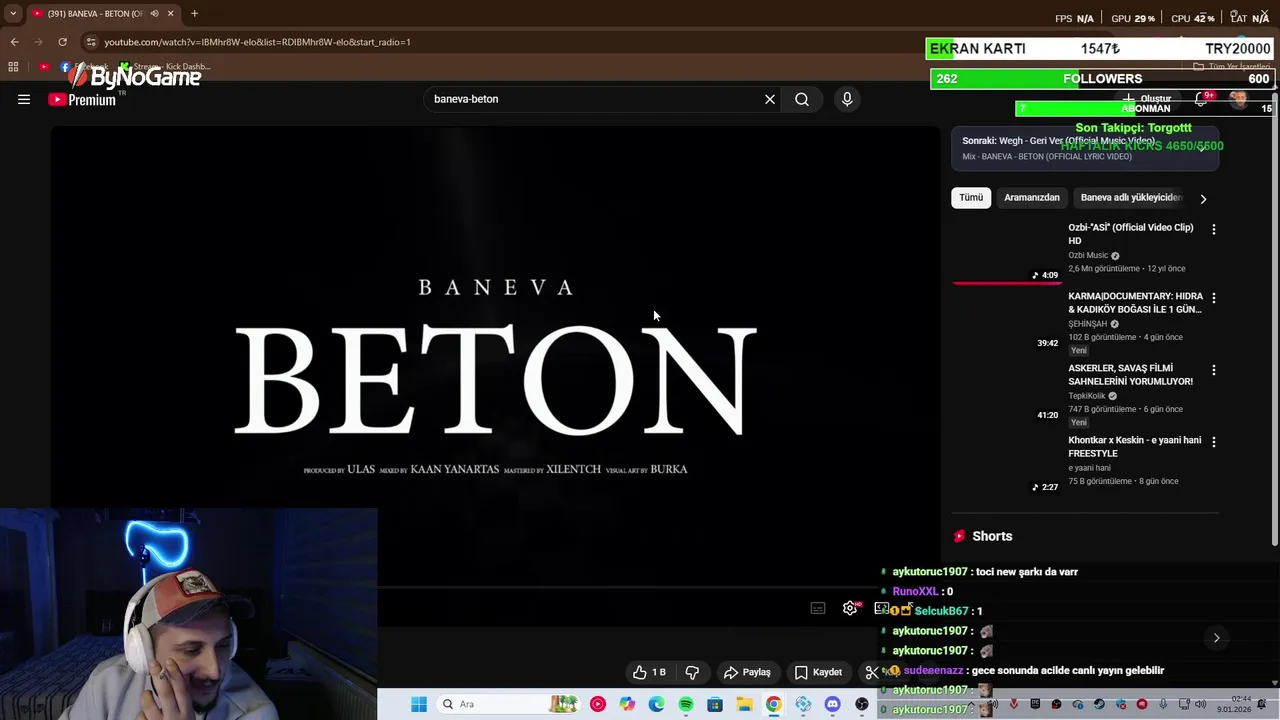Image resolution: width=1280 pixels, height=720 pixels.
Task: Click the taskbar Ara search box
Action: (x=508, y=704)
